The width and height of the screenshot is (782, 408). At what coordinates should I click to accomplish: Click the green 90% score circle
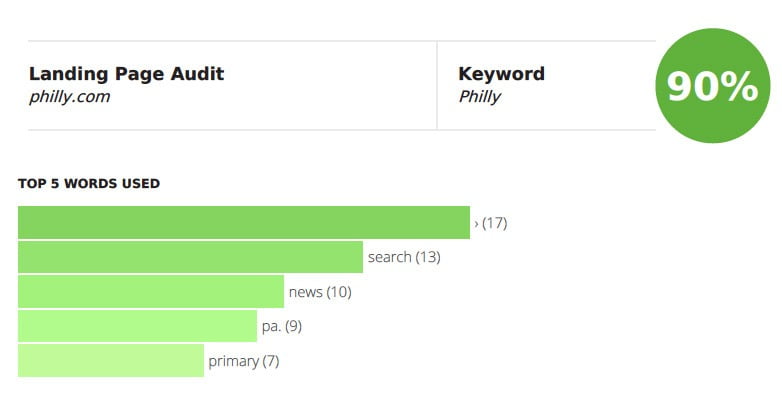(x=713, y=85)
